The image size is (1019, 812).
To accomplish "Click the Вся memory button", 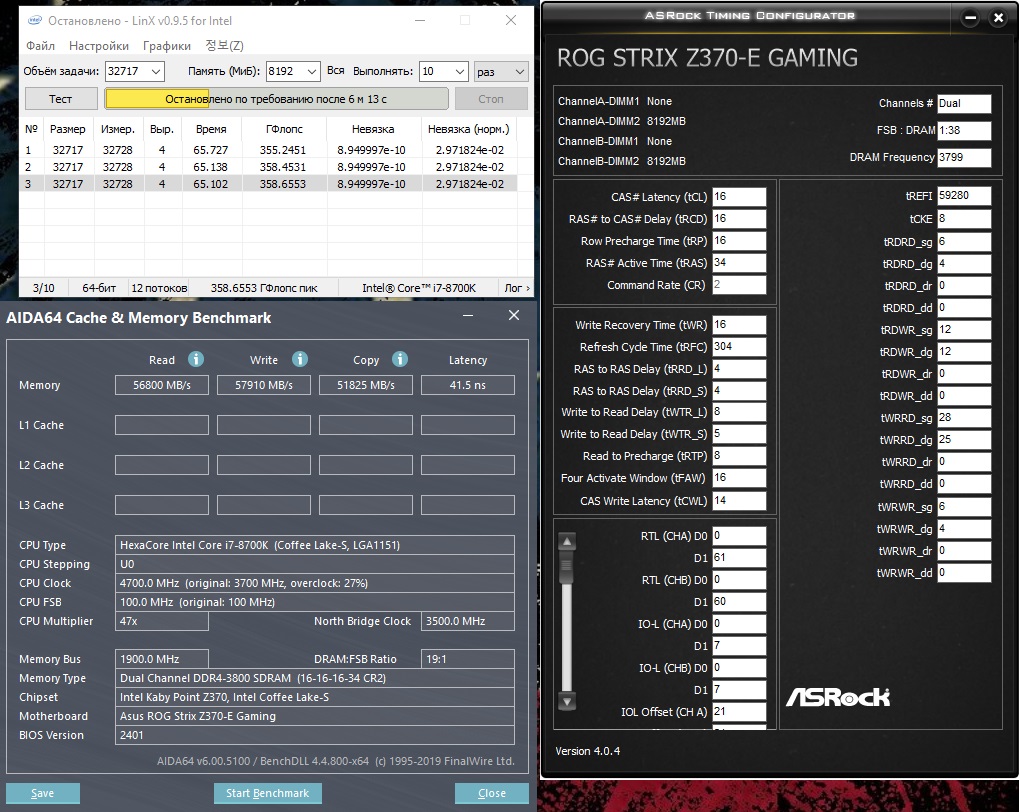I will (335, 70).
